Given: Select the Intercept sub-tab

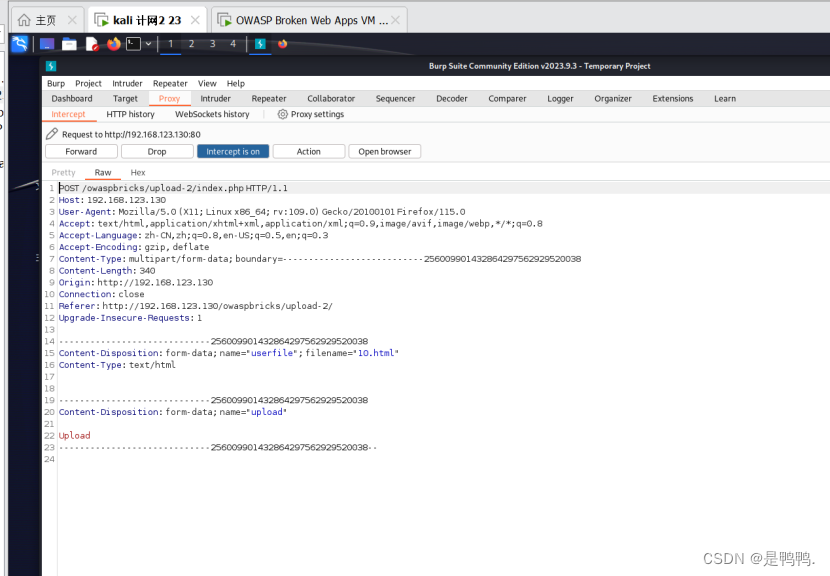Looking at the screenshot, I should point(68,114).
